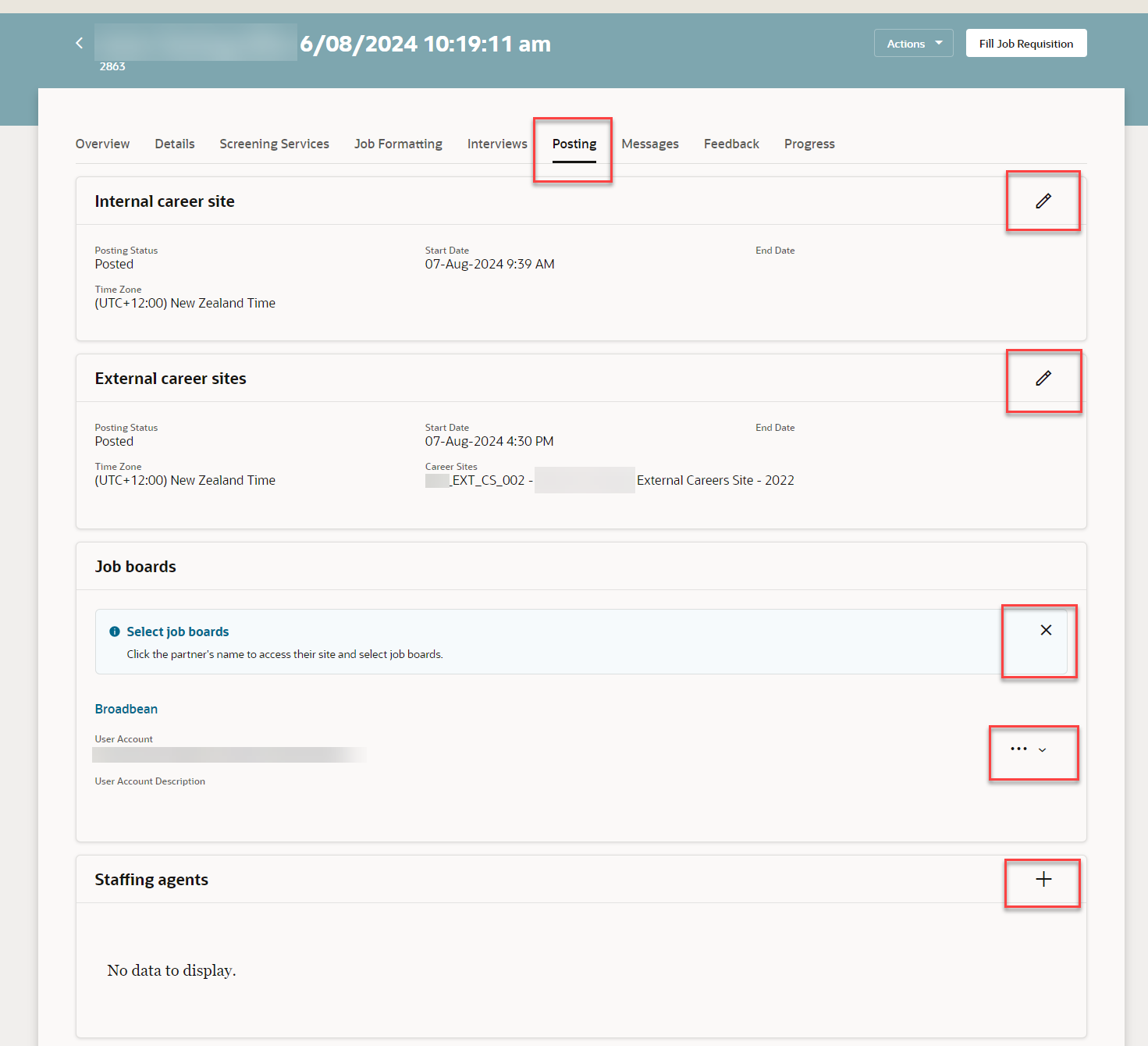
Task: Navigate back using the back arrow
Action: [79, 43]
